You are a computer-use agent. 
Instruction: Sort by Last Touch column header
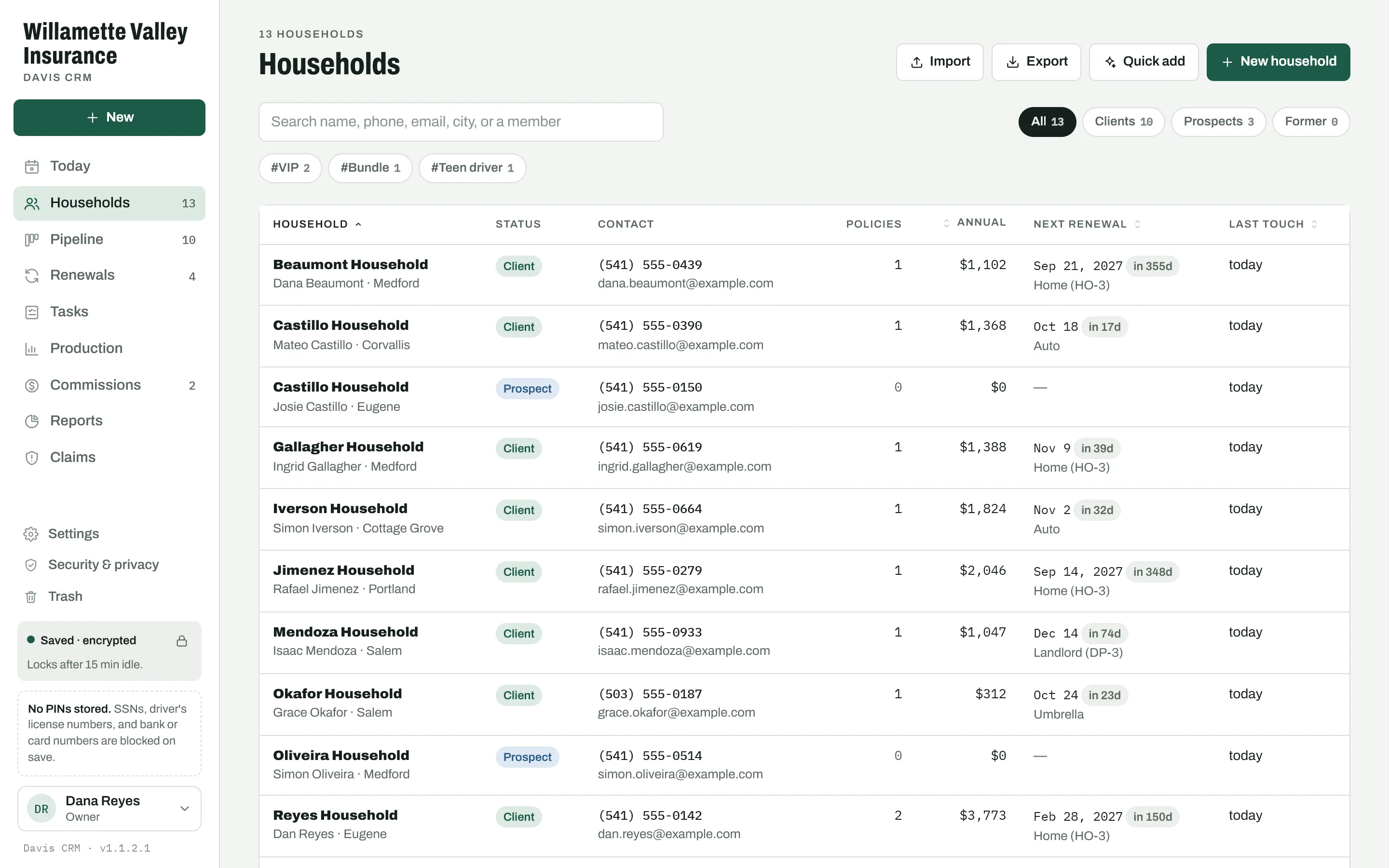(x=1273, y=224)
